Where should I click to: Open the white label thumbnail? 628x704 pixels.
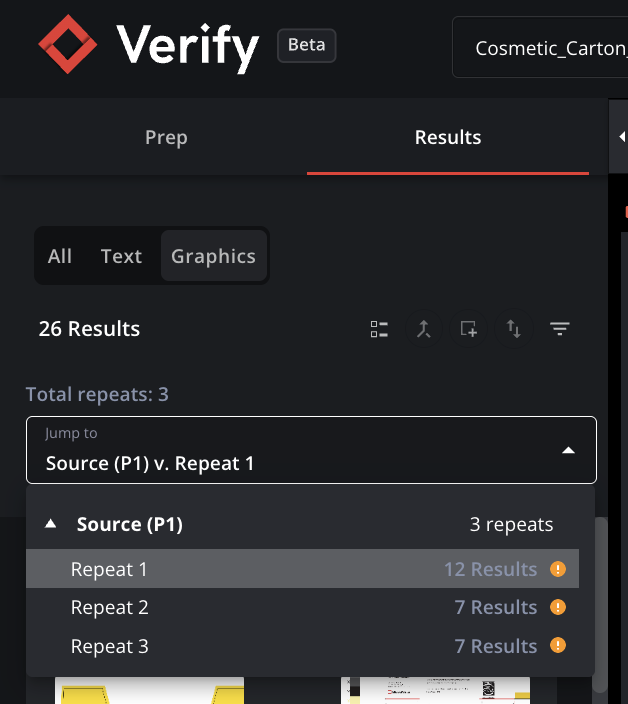coord(435,691)
